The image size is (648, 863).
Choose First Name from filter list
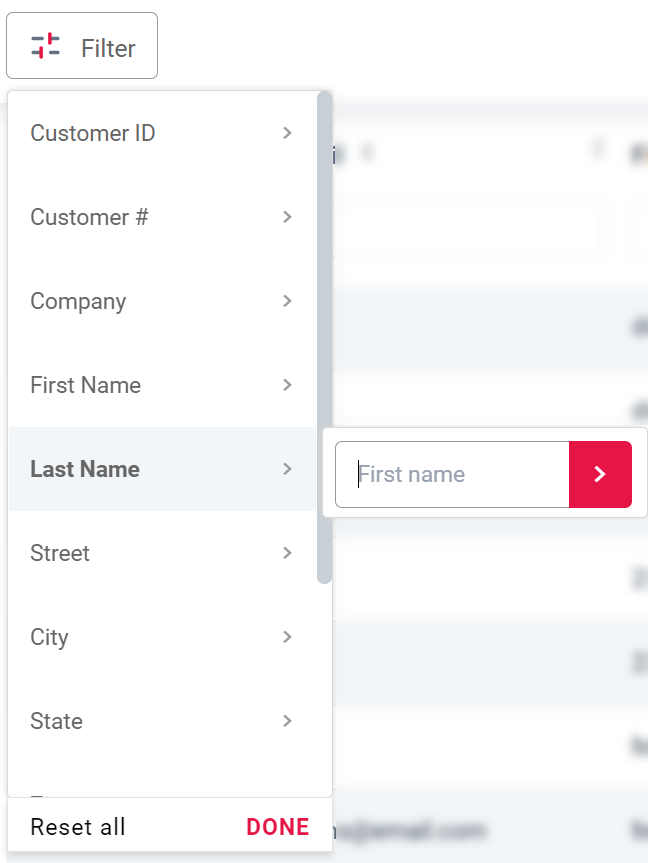(85, 385)
